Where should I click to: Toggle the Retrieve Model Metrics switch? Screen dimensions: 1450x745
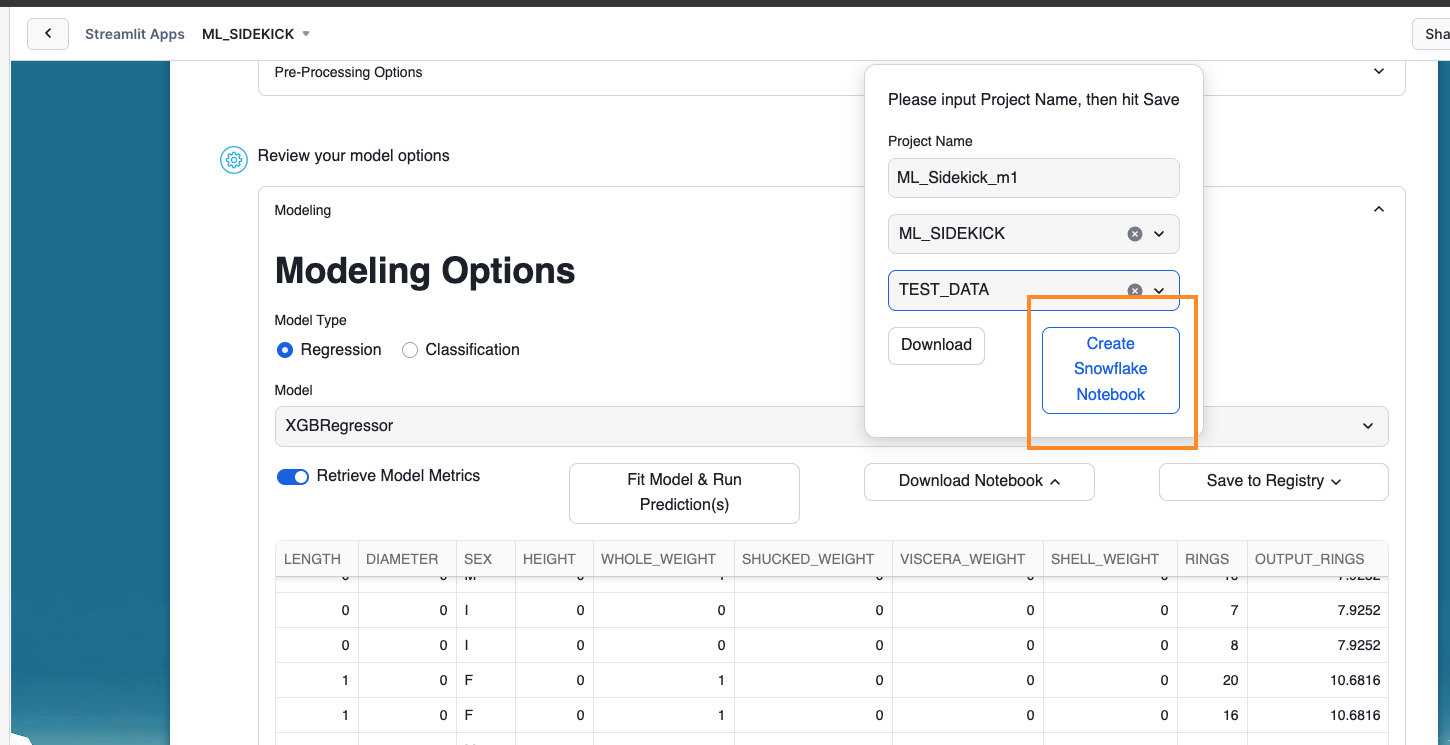(x=293, y=477)
